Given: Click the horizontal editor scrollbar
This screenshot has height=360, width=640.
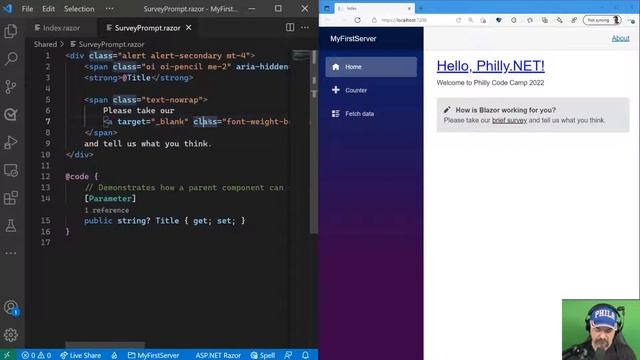Looking at the screenshot, I should pyautogui.click(x=105, y=344).
